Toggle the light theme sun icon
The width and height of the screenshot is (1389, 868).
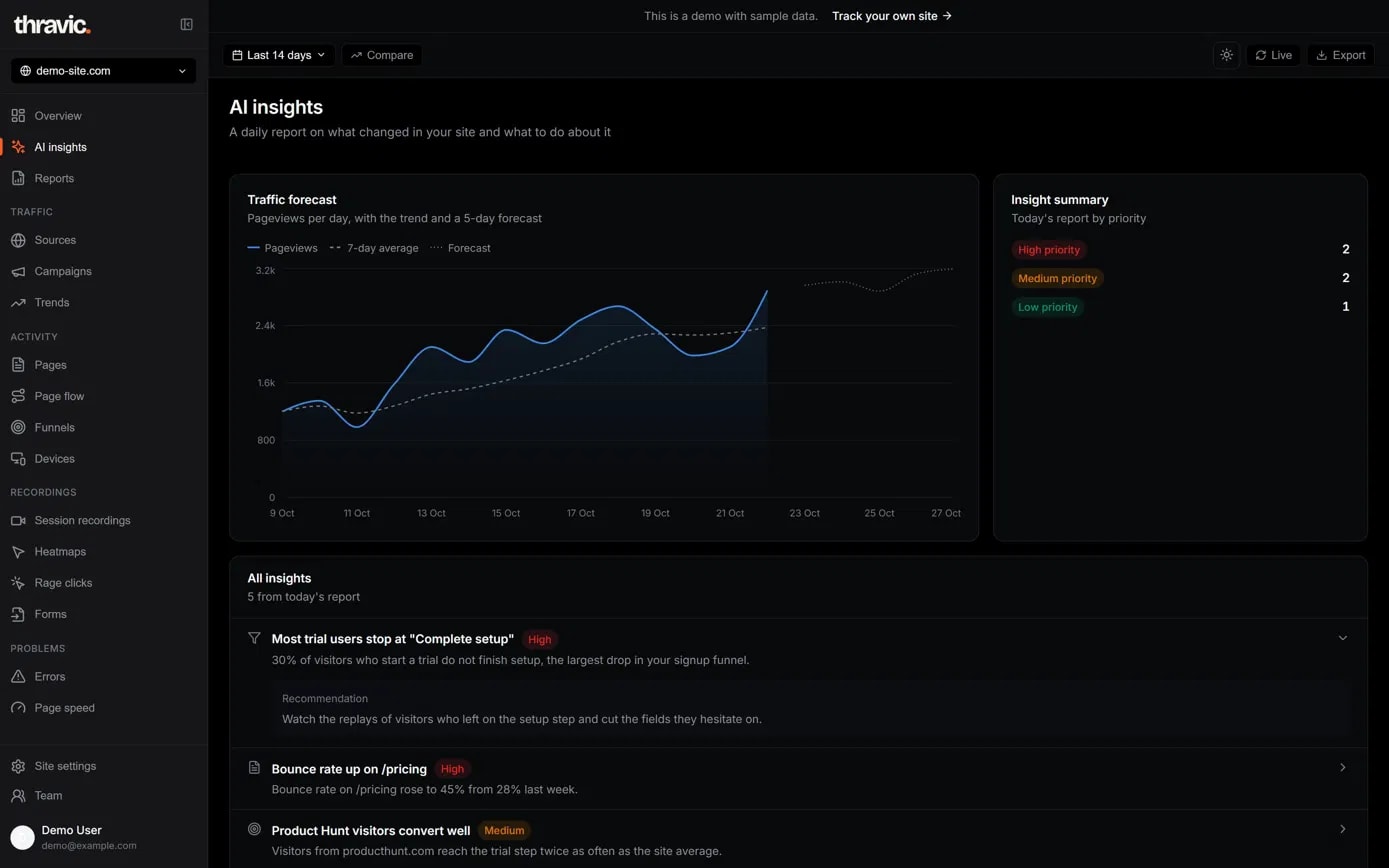1227,55
